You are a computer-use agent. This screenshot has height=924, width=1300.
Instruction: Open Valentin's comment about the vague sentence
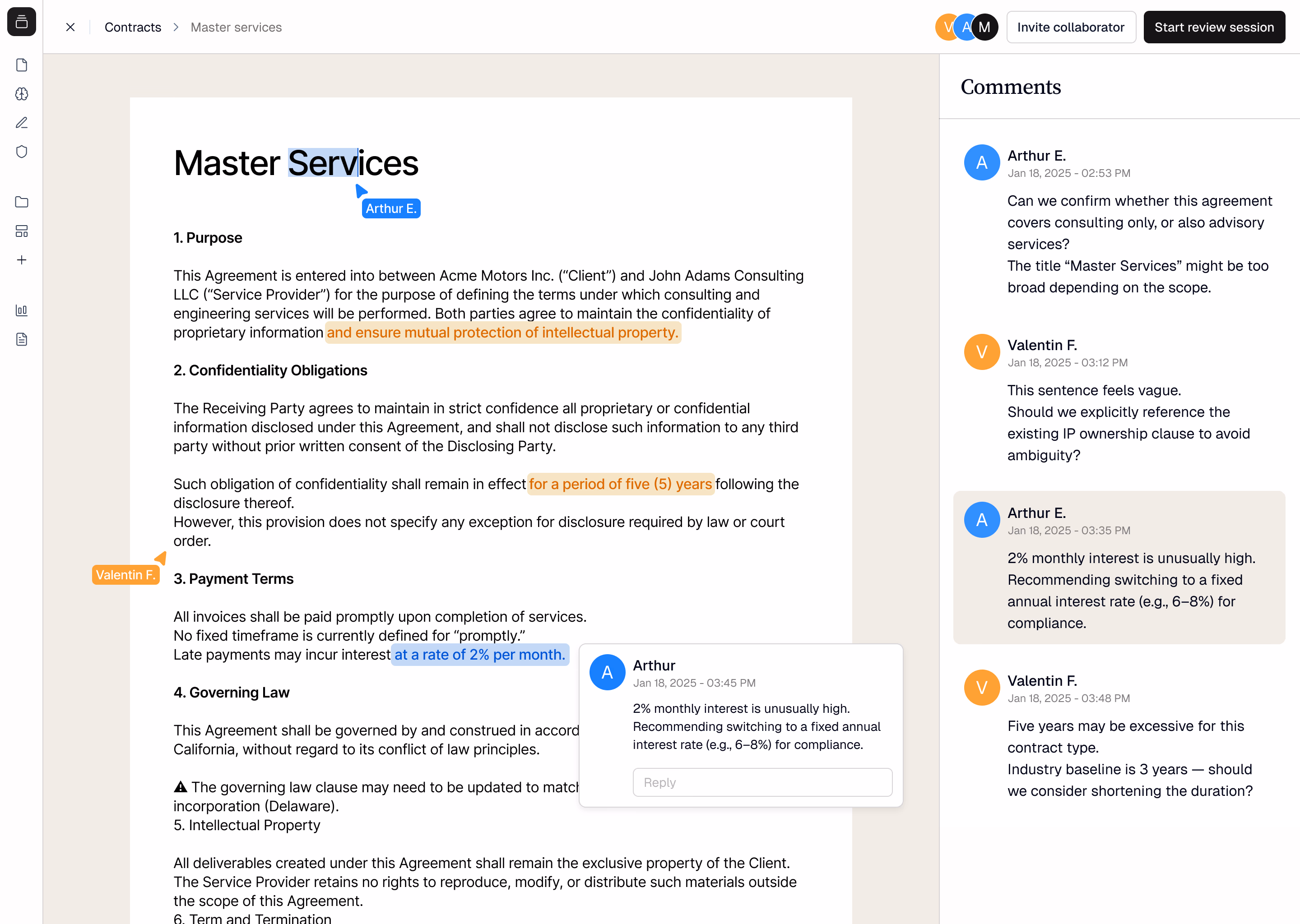point(1119,399)
